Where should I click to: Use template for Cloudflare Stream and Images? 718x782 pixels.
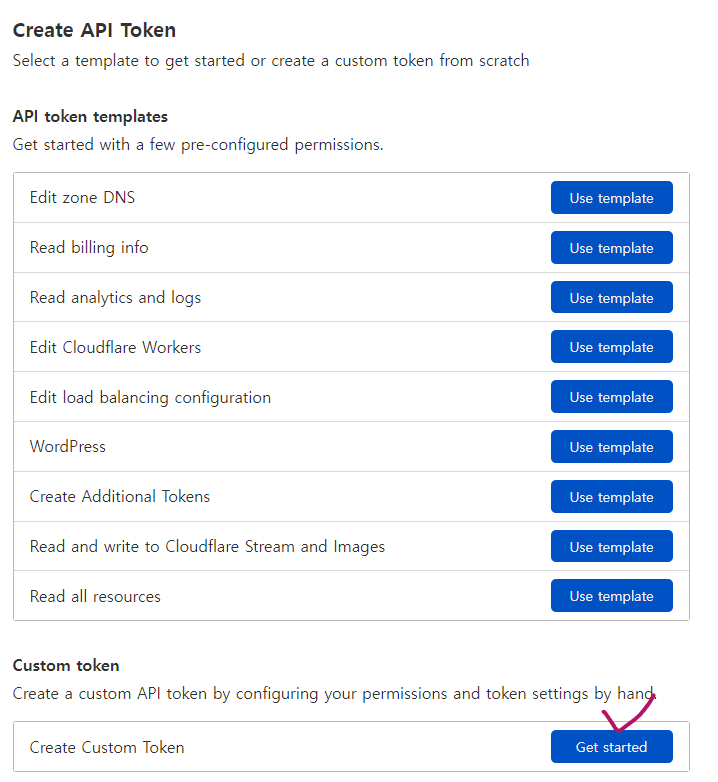(611, 547)
